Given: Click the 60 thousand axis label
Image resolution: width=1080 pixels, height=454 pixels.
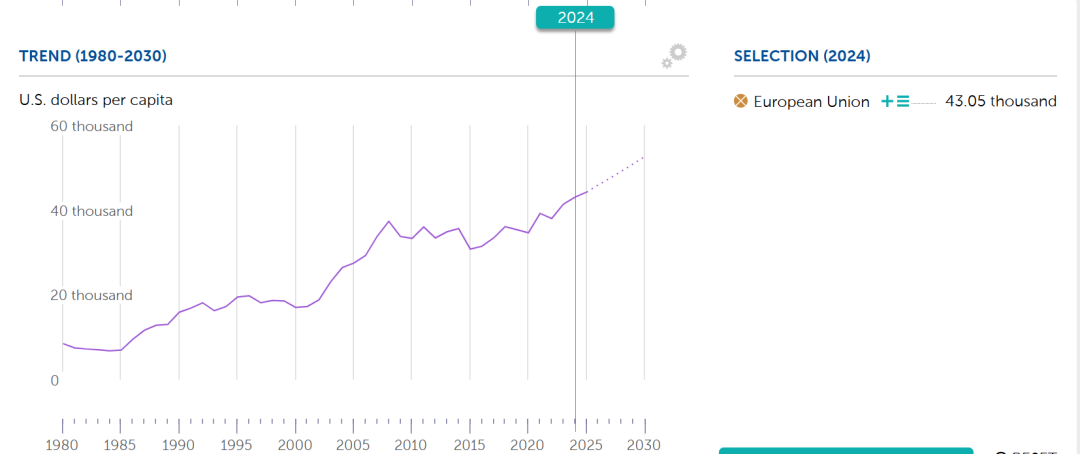Looking at the screenshot, I should [x=92, y=127].
